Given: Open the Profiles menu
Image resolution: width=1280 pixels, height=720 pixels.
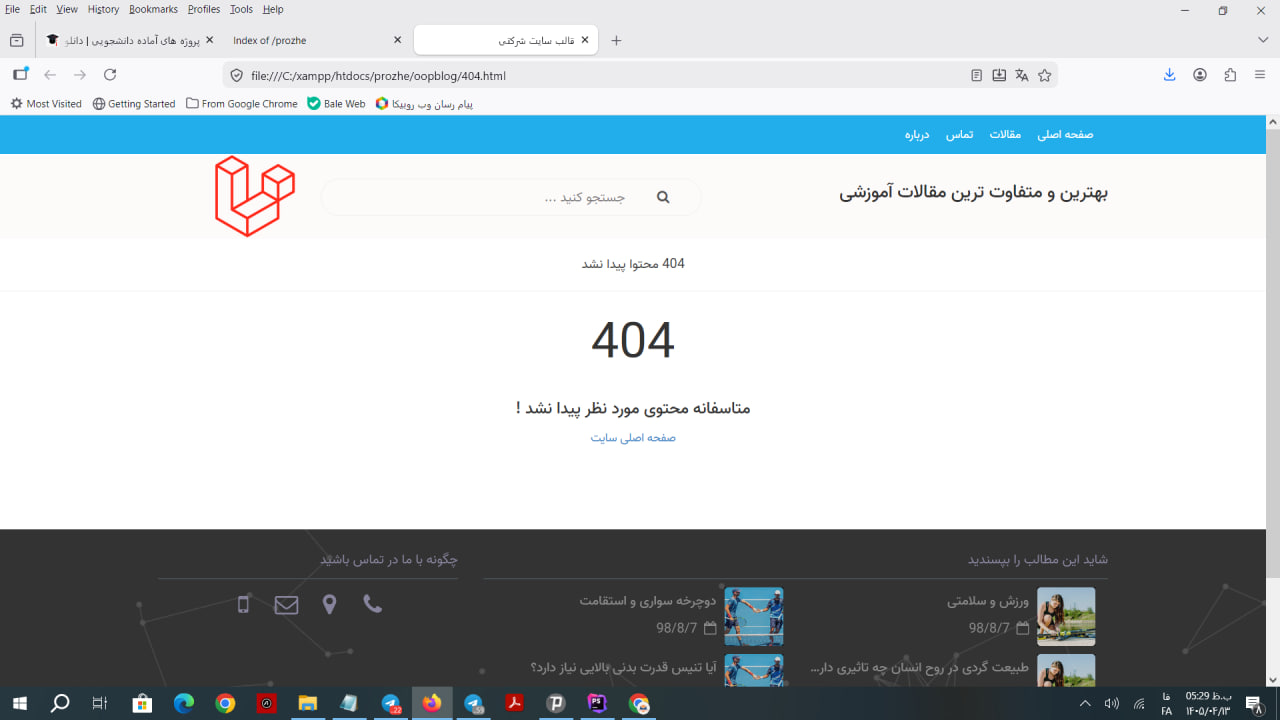Looking at the screenshot, I should 204,9.
